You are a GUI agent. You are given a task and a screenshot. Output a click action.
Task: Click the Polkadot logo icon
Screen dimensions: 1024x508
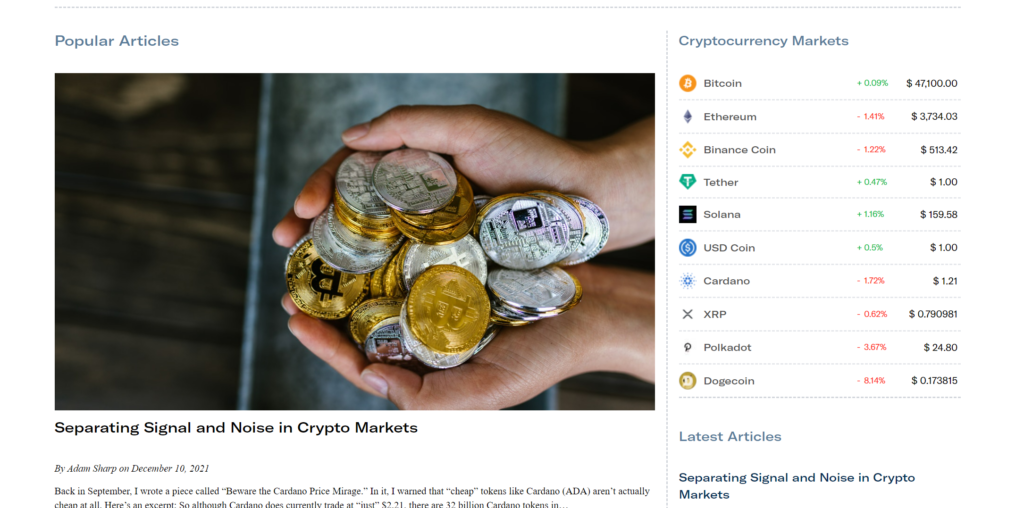click(688, 347)
